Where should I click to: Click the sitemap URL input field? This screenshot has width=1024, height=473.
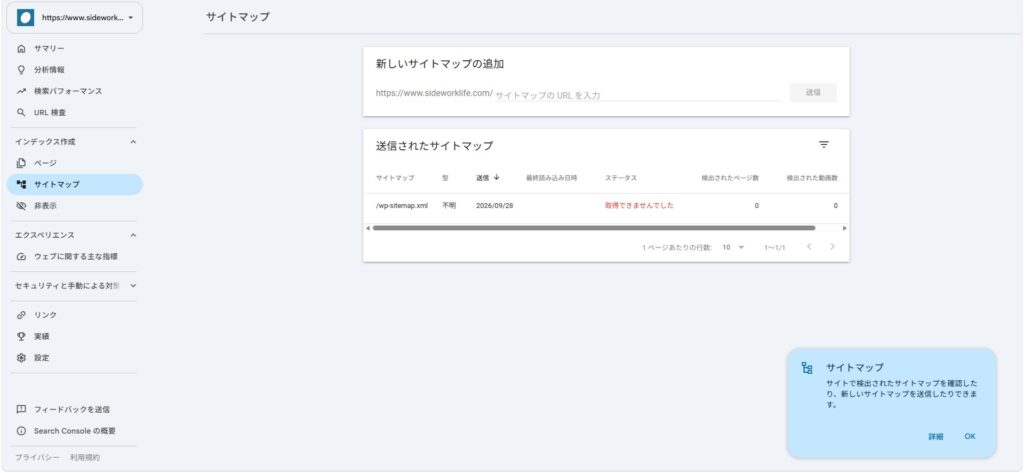(x=637, y=95)
